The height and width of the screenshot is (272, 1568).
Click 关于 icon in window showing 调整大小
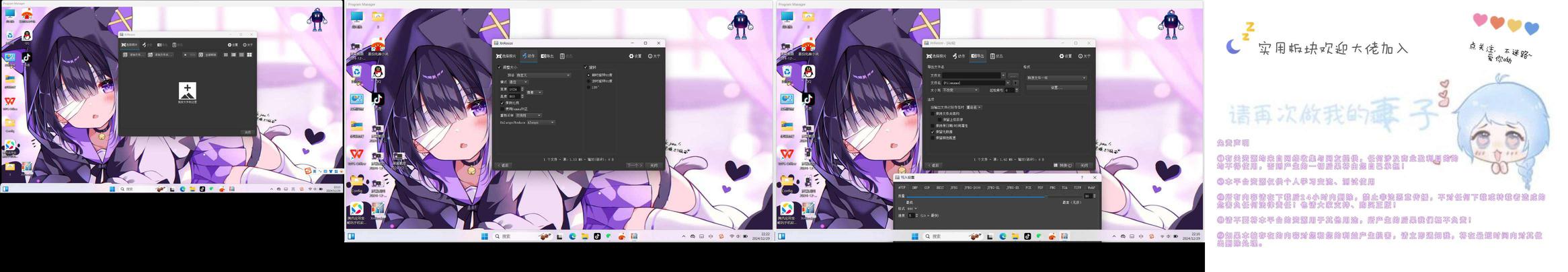[x=650, y=56]
